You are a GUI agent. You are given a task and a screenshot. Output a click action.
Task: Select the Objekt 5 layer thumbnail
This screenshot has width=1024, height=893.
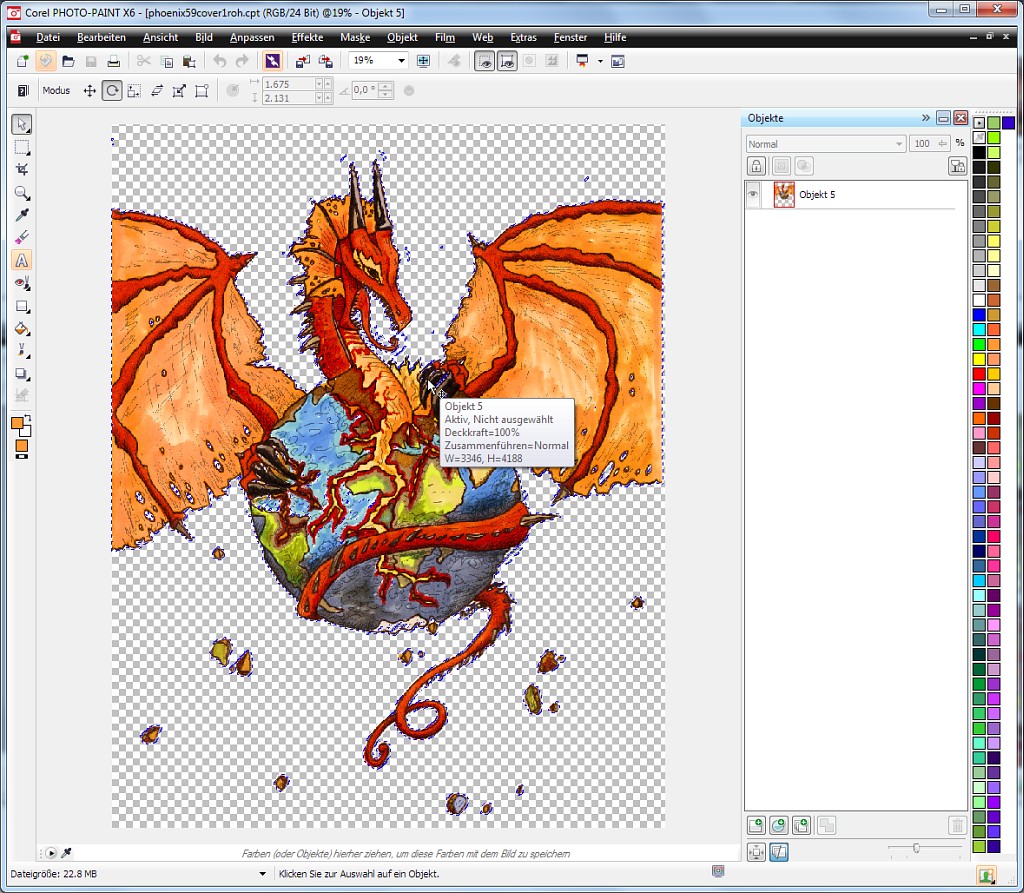(x=784, y=195)
